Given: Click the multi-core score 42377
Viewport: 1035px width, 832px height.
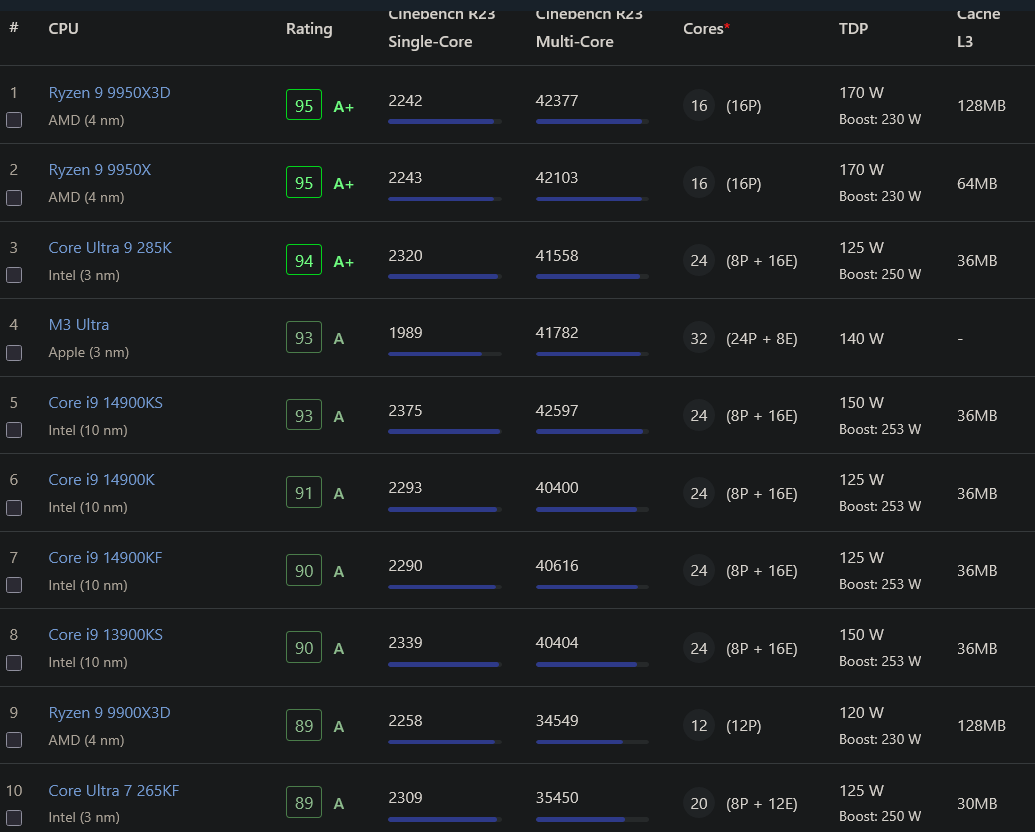Looking at the screenshot, I should click(x=557, y=100).
